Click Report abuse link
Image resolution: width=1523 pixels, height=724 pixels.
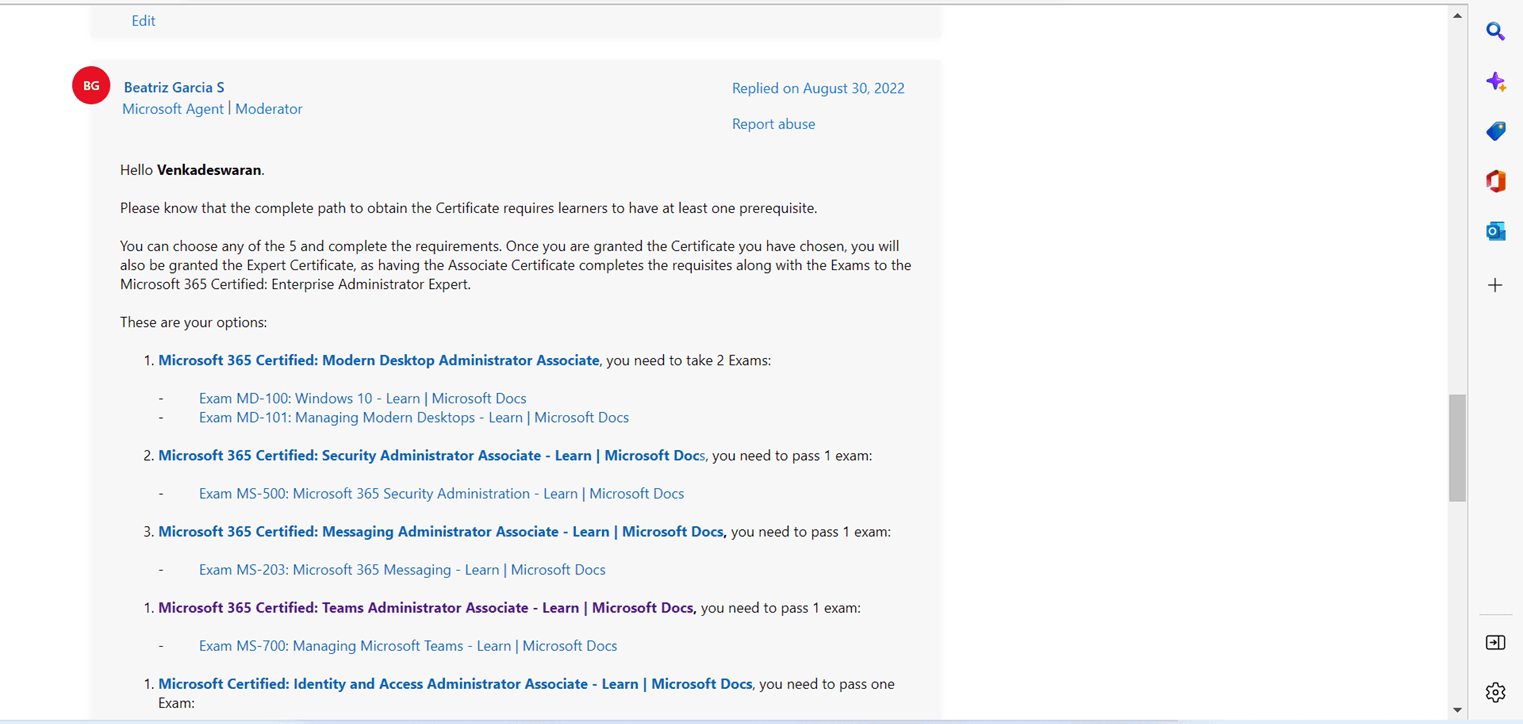tap(773, 124)
